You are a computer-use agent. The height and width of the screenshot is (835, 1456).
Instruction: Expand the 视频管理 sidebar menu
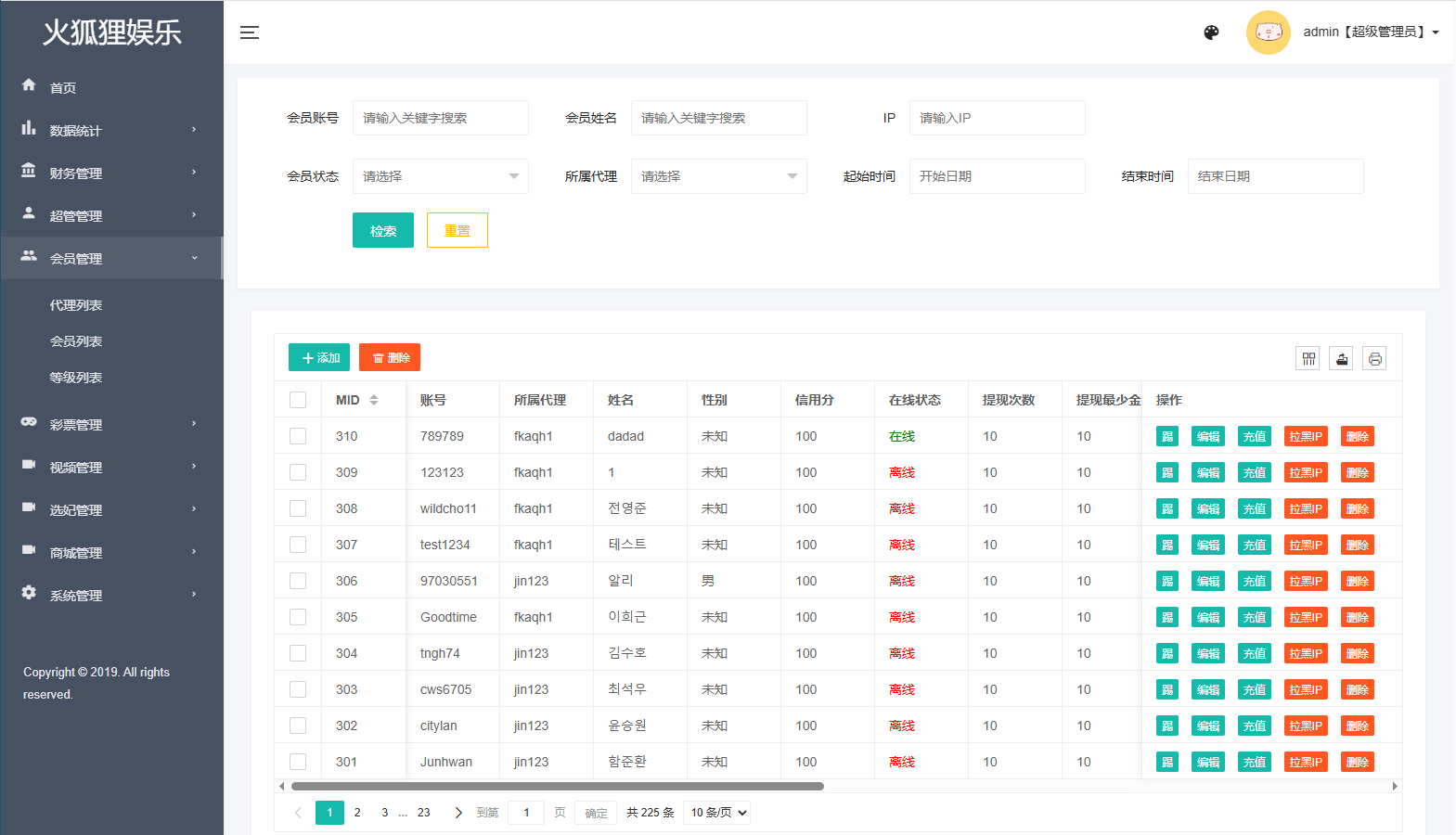coord(111,467)
